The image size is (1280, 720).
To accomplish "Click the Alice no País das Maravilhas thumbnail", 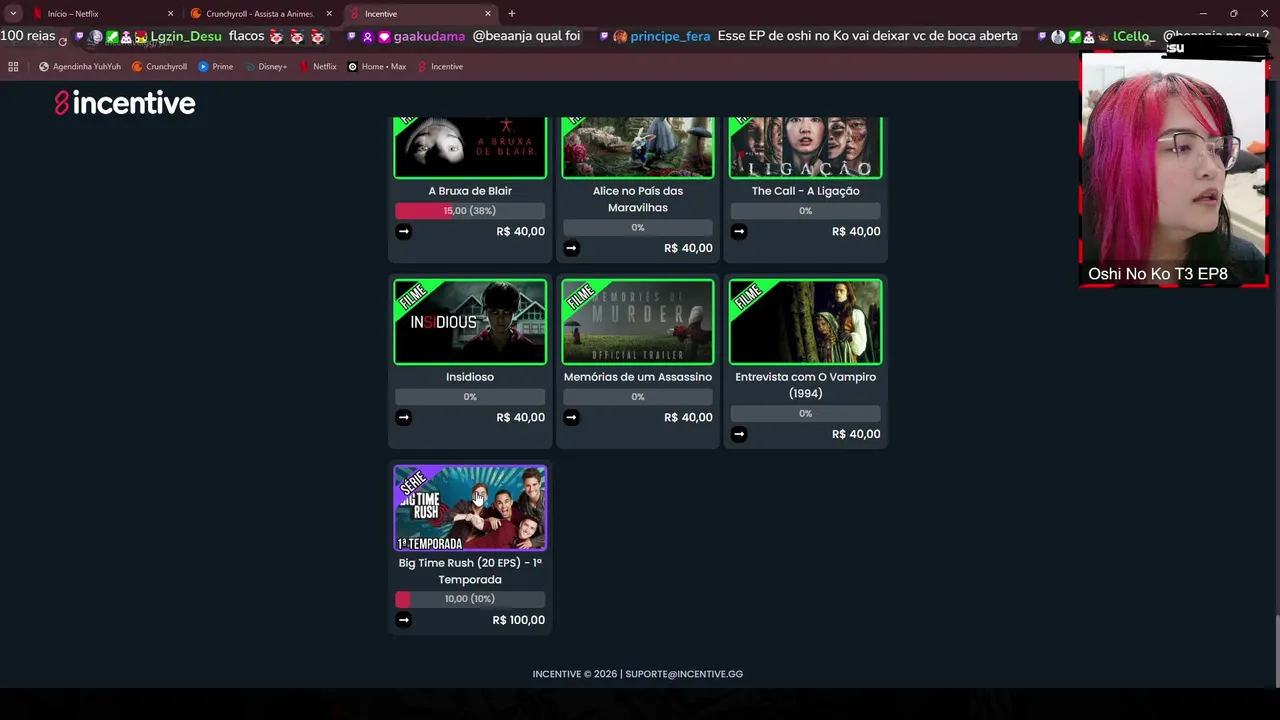I will [x=638, y=147].
